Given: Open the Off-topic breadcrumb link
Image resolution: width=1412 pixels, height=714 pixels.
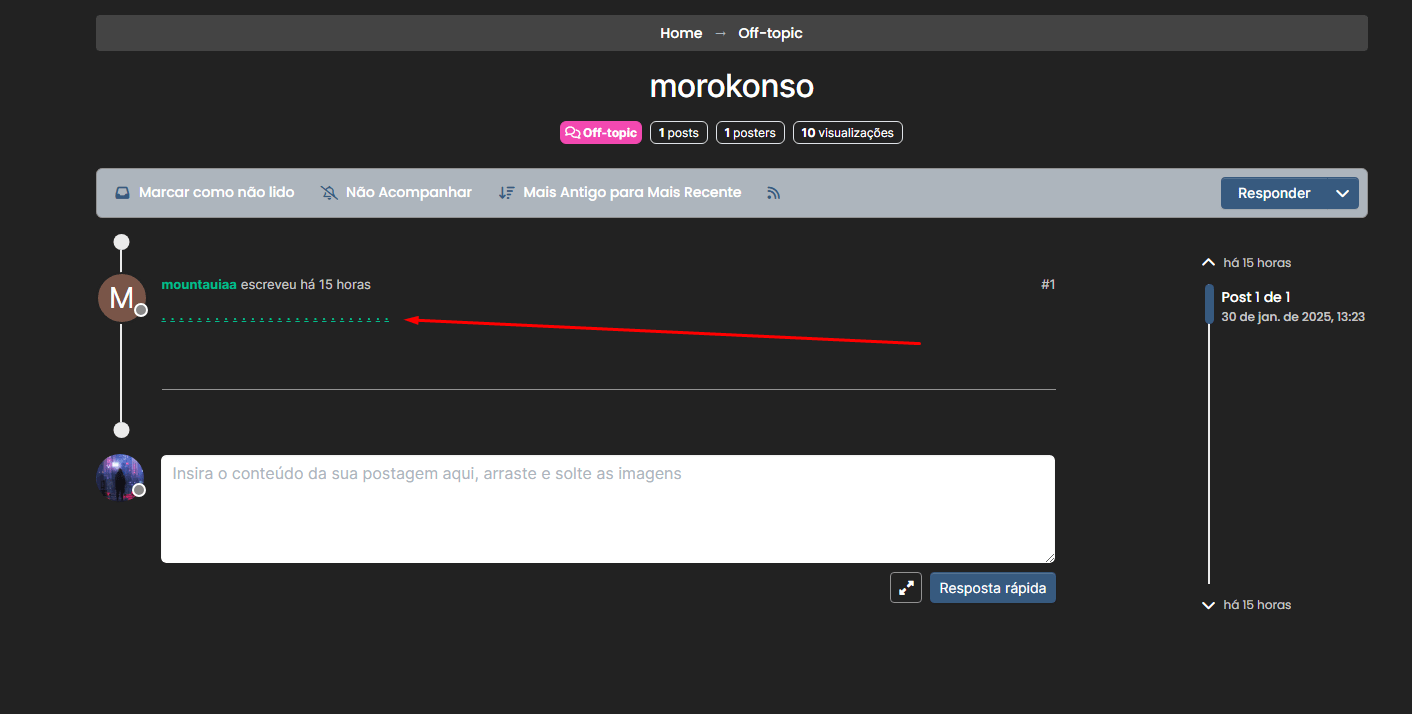Looking at the screenshot, I should [770, 33].
